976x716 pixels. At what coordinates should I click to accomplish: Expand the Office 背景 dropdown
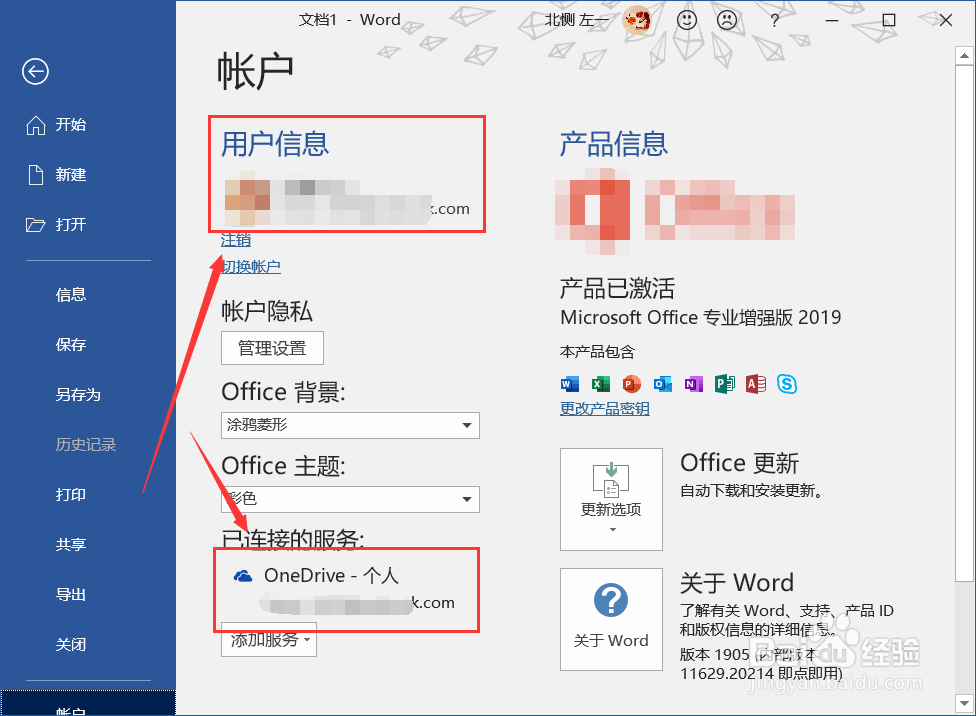pos(350,425)
